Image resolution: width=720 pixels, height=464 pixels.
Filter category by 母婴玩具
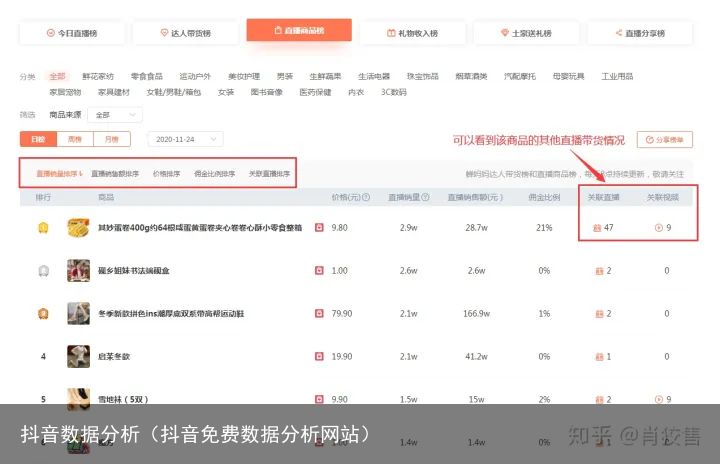[568, 76]
